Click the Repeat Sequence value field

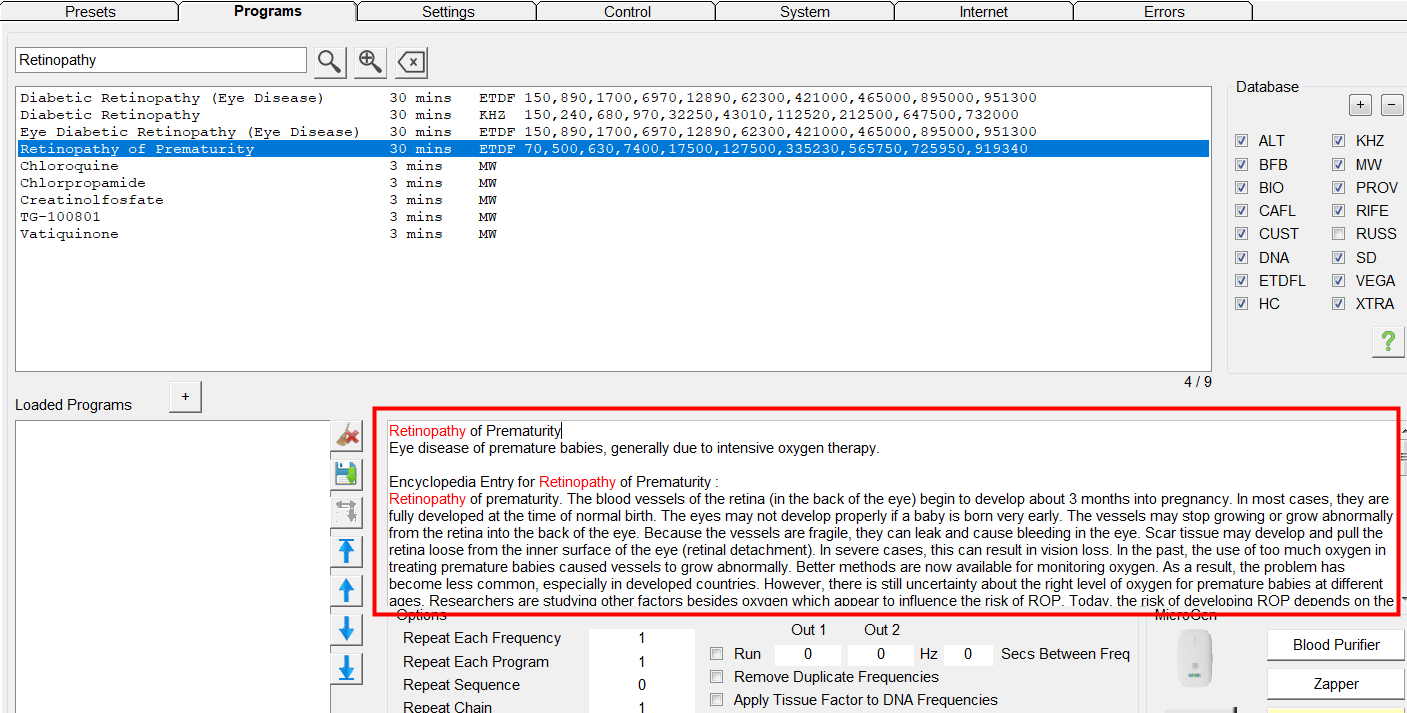tap(641, 685)
